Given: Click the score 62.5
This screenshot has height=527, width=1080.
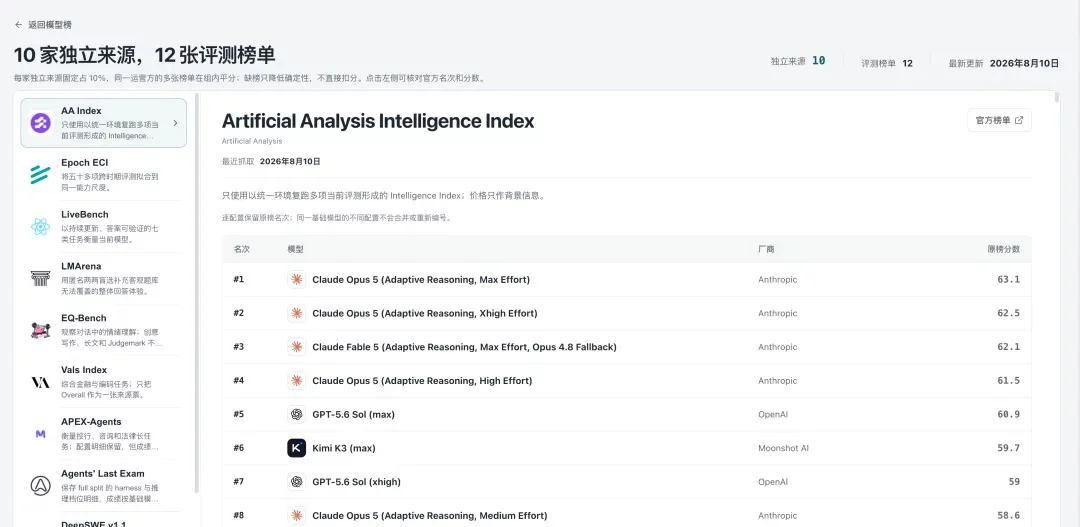Looking at the screenshot, I should pyautogui.click(x=1008, y=313).
